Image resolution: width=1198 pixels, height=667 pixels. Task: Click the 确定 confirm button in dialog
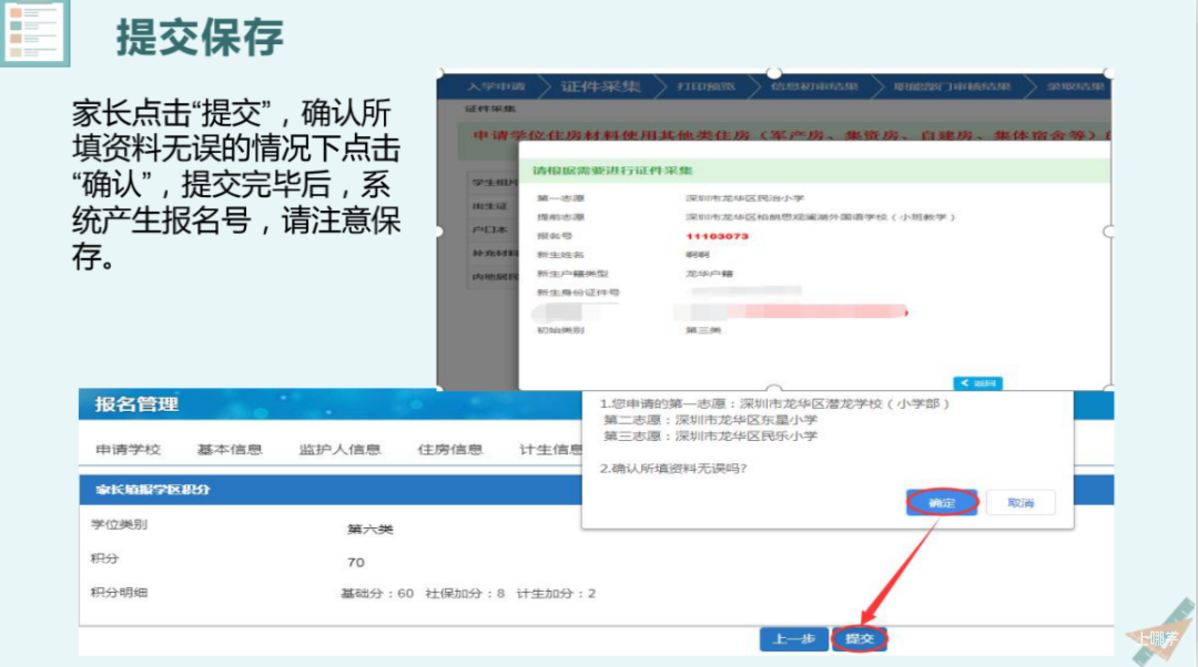click(x=941, y=503)
